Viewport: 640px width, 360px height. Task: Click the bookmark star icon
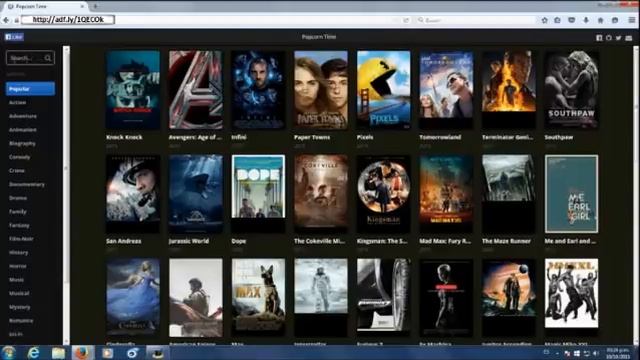pos(544,20)
